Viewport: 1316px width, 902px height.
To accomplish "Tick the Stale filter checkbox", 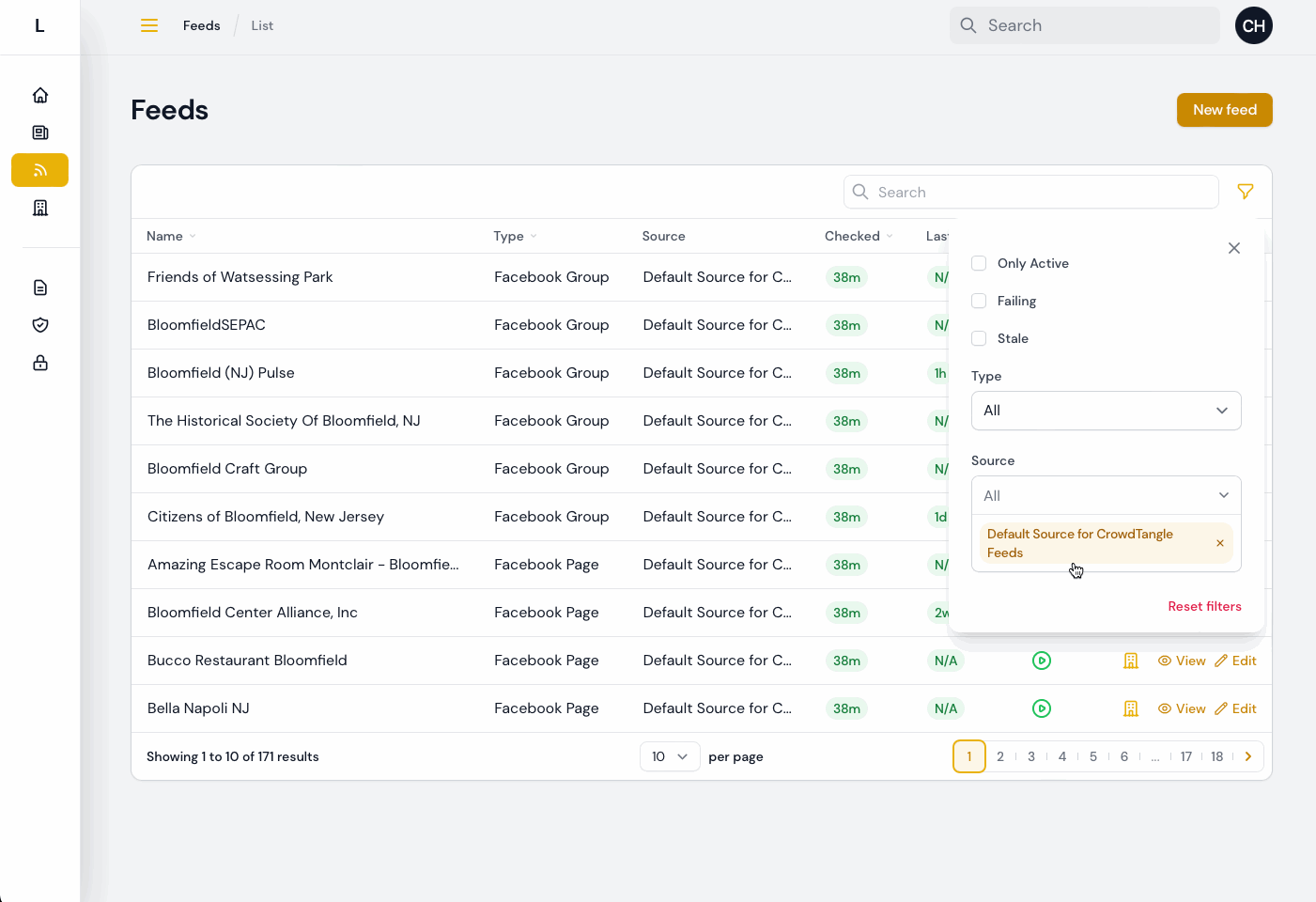I will pyautogui.click(x=979, y=338).
